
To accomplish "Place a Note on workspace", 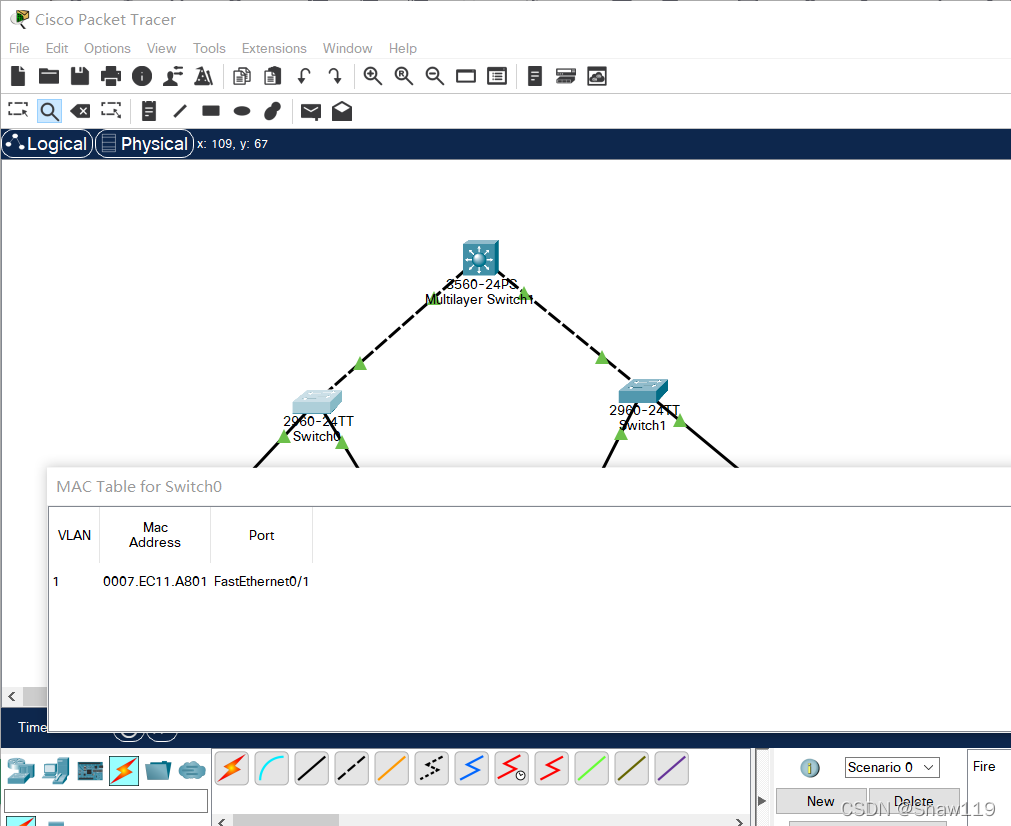I will [x=149, y=111].
